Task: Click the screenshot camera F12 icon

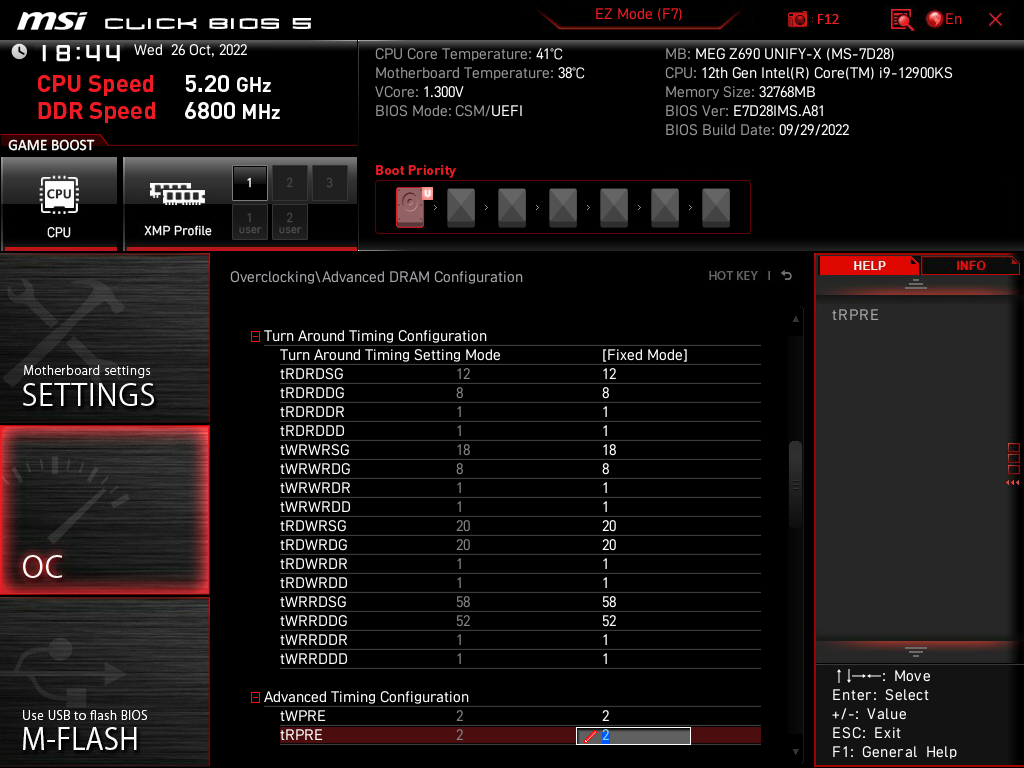Action: click(x=797, y=20)
